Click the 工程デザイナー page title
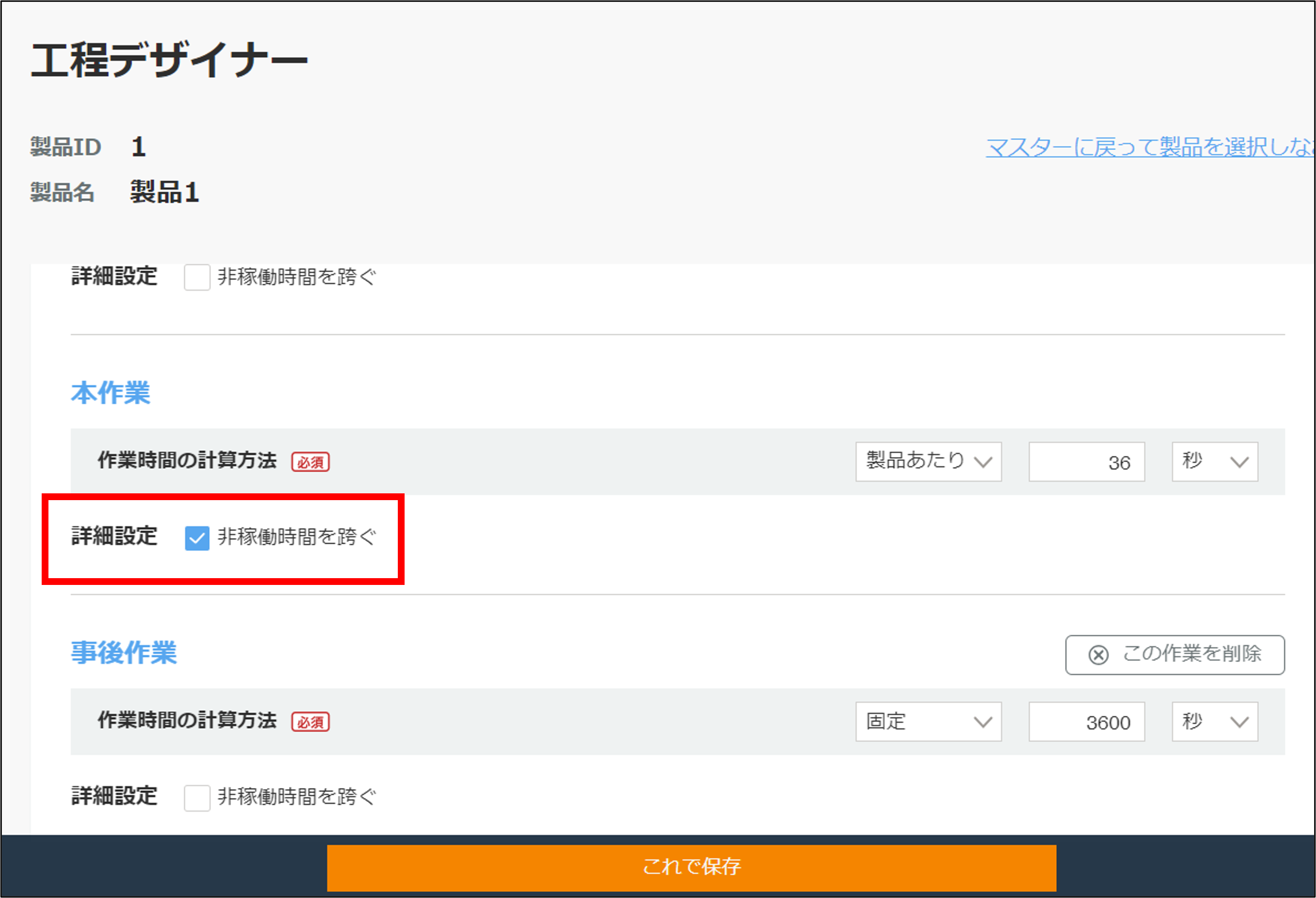 coord(169,60)
